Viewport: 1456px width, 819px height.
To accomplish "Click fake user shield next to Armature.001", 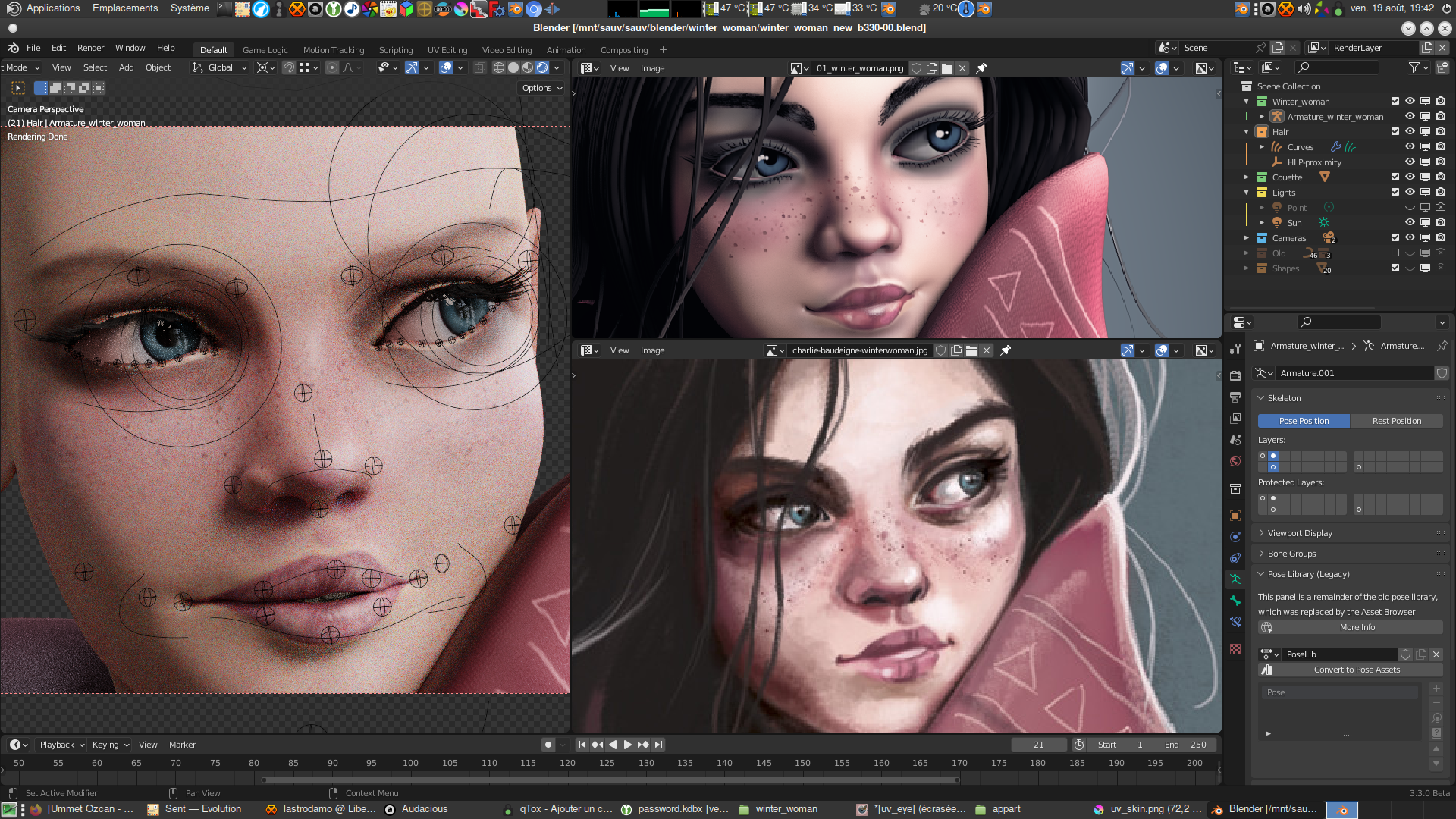I will (1442, 373).
